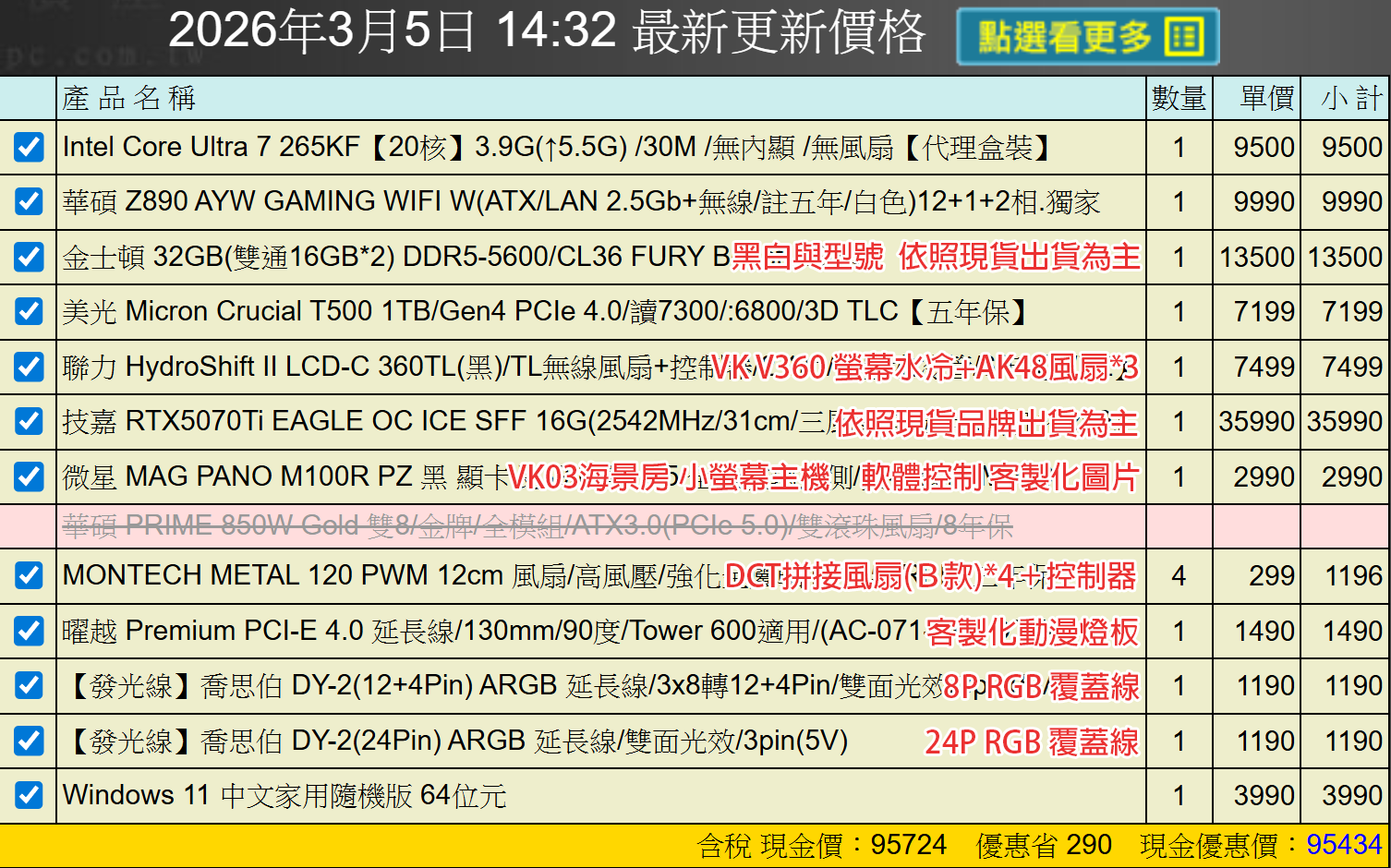Toggle the 微星 MAG PANO M100R checkbox

click(x=29, y=476)
